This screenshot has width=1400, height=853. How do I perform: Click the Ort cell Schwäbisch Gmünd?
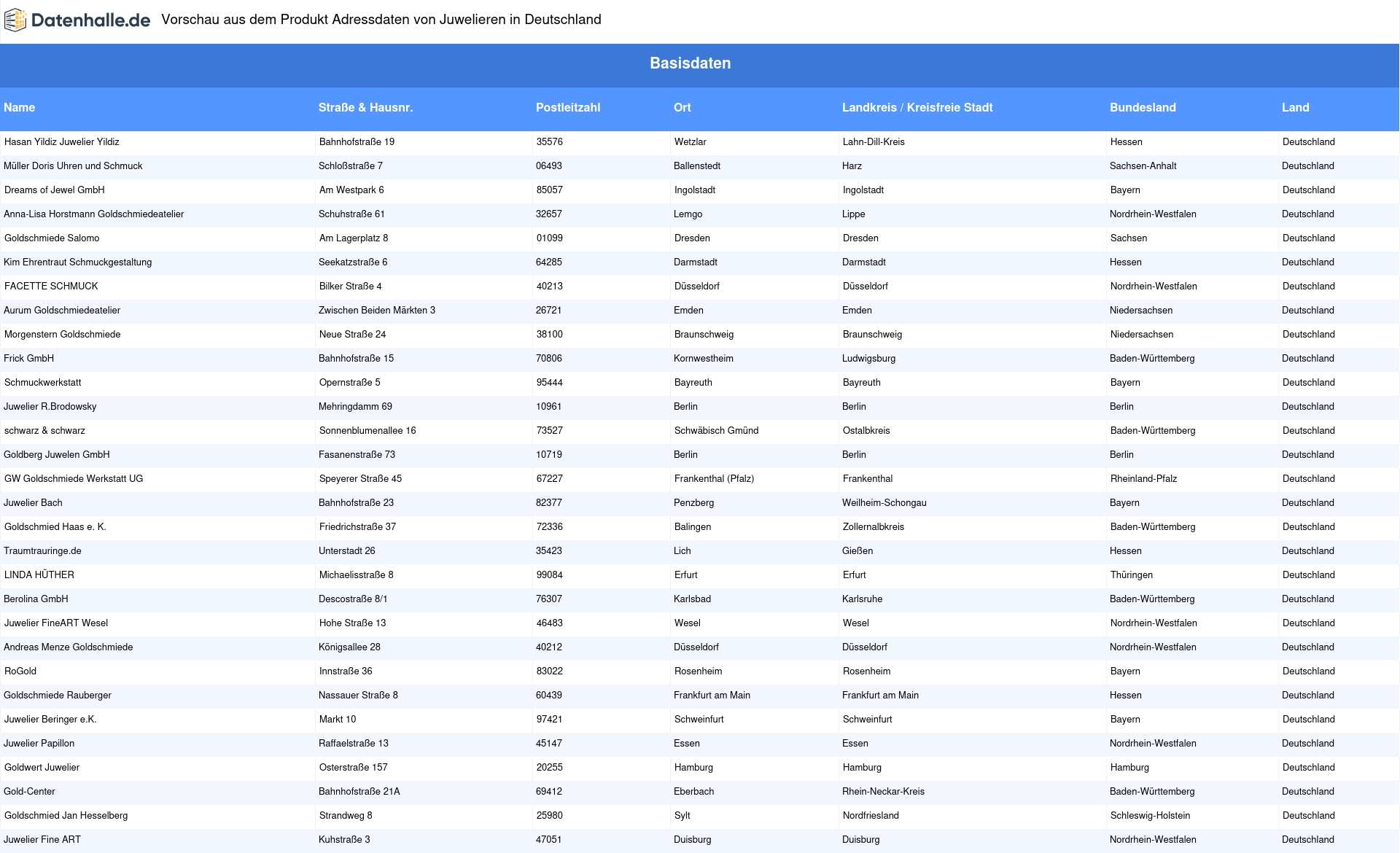click(717, 431)
